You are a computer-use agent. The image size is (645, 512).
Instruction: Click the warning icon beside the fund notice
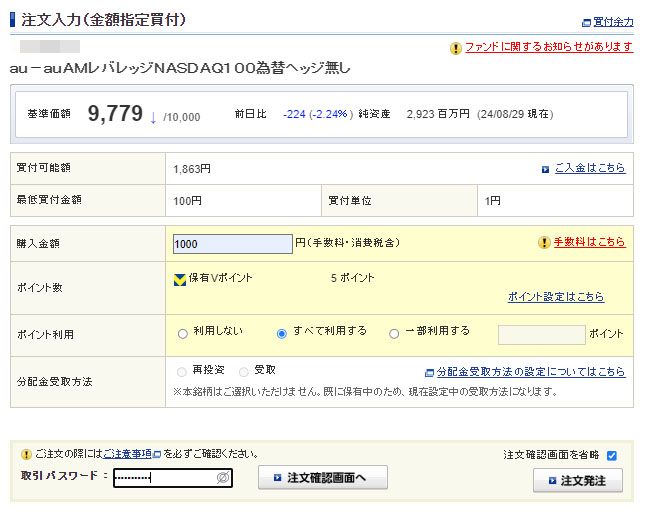click(456, 47)
